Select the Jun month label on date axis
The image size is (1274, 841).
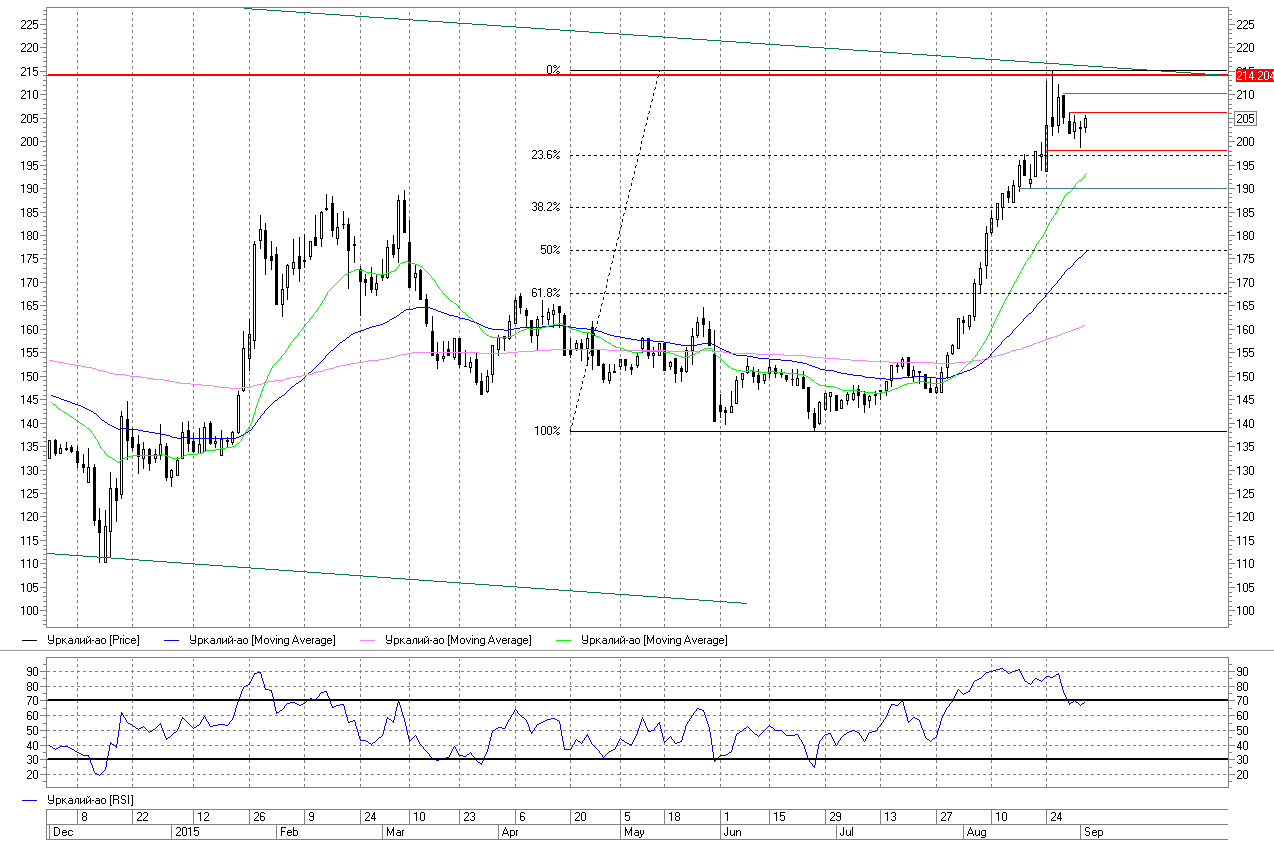pyautogui.click(x=732, y=831)
